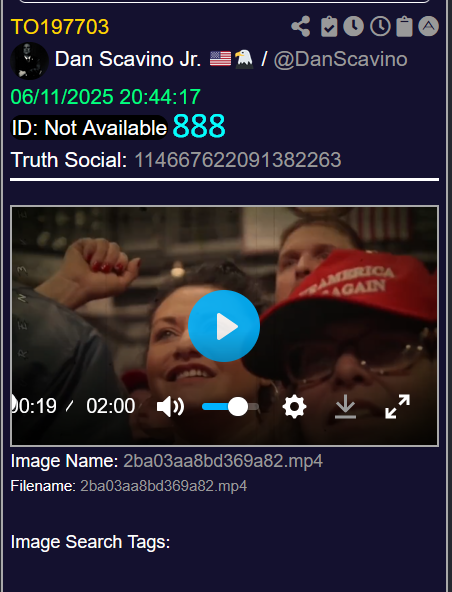Viewport: 452px width, 592px height.
Task: Click the outlined clock icon
Action: 380,26
